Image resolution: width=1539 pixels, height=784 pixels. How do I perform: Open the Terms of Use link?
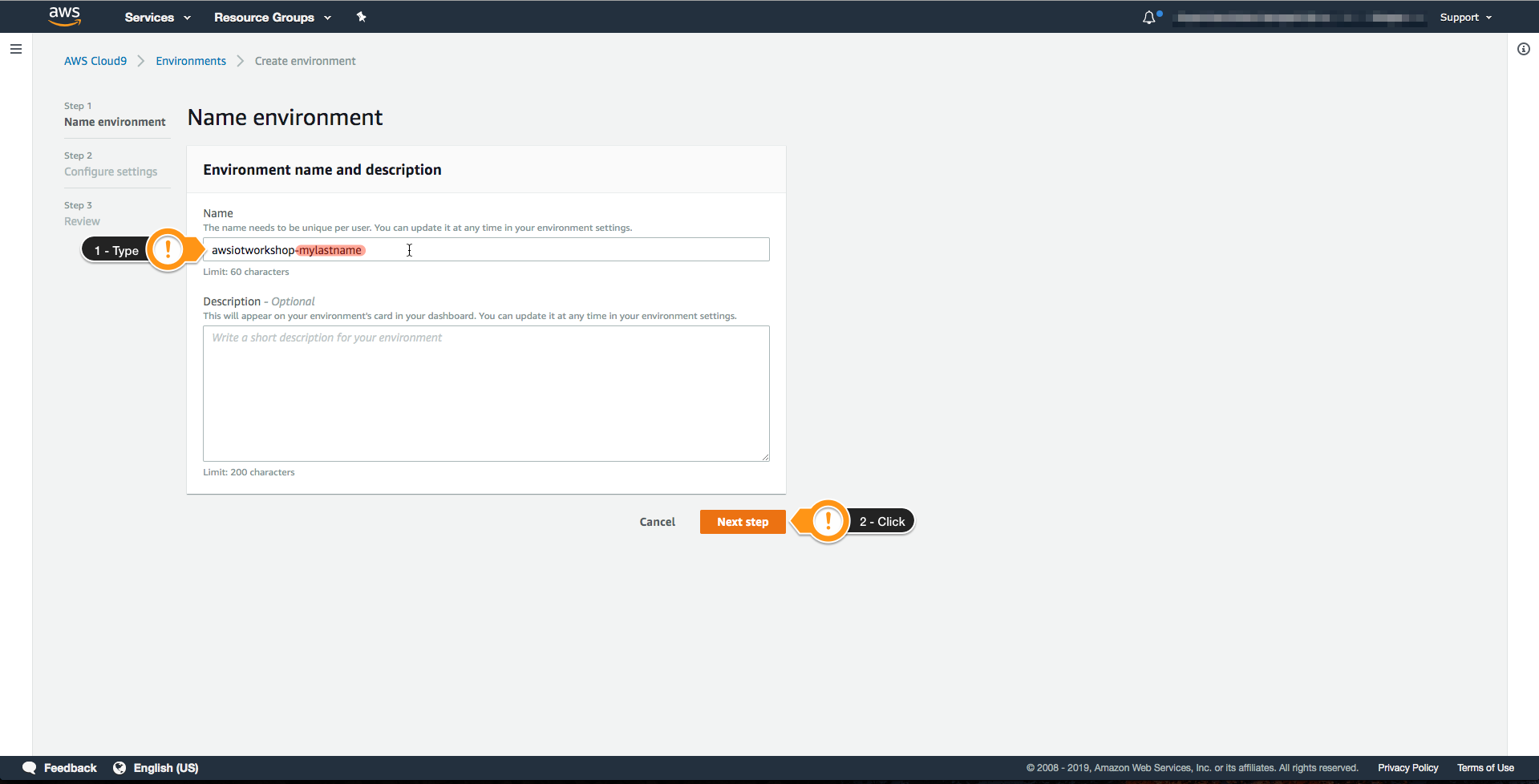tap(1485, 768)
